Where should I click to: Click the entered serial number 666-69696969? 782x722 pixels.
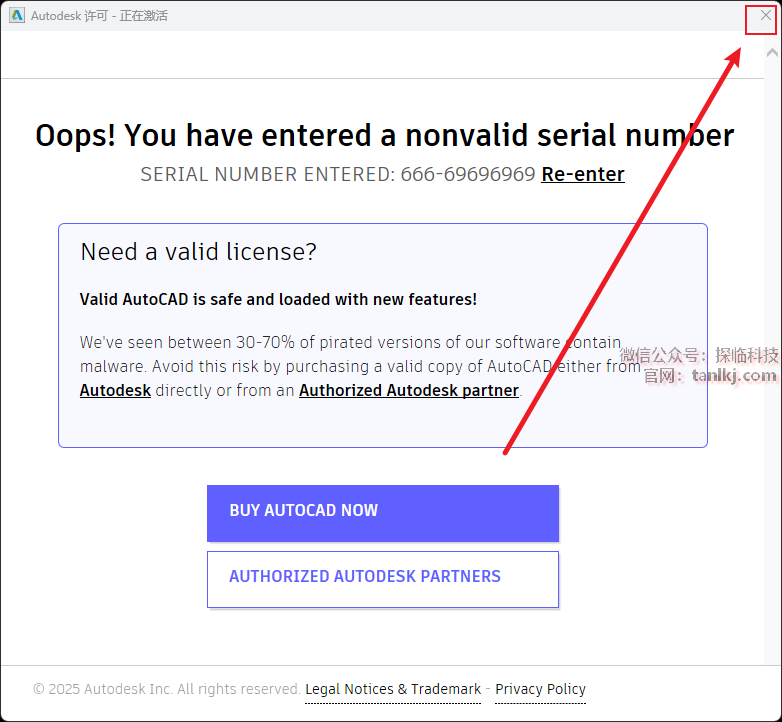468,175
